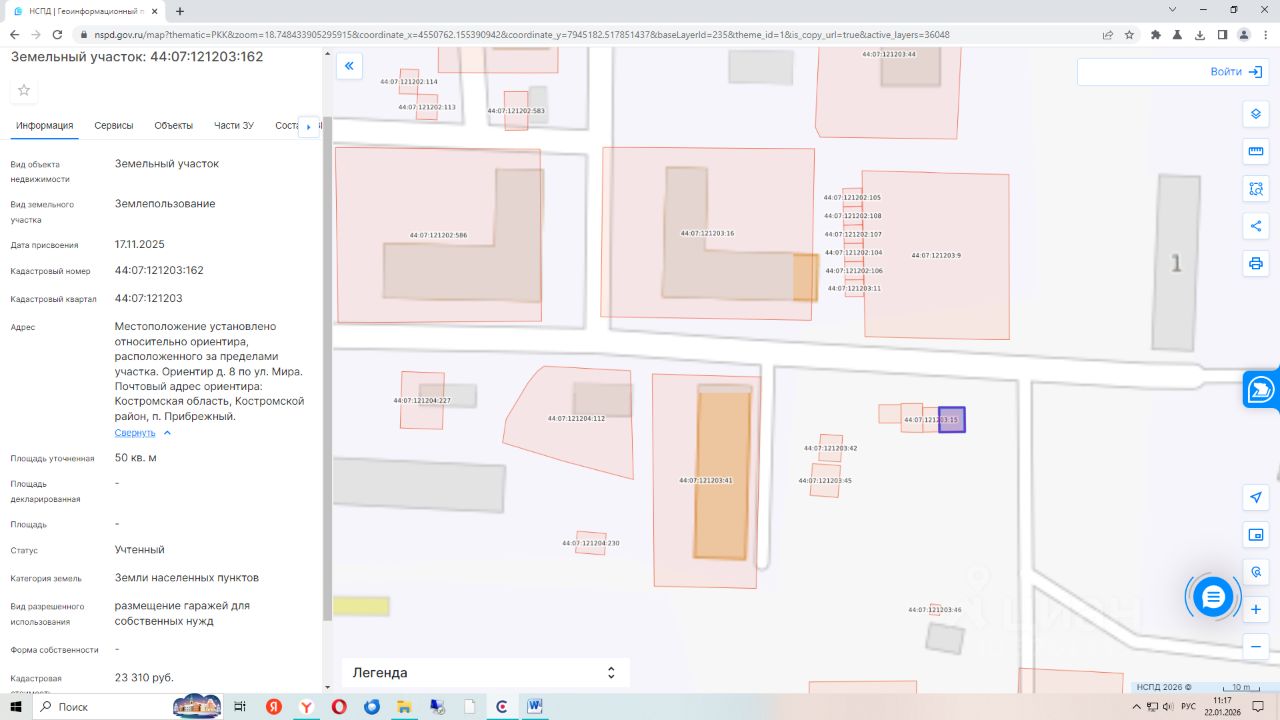Print the map using printer icon

[1256, 264]
